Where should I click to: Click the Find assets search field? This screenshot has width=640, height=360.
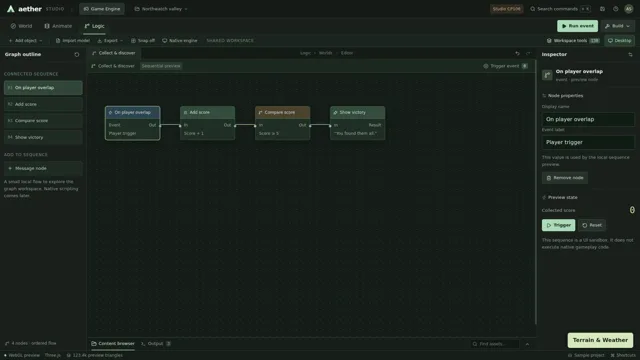(x=494, y=344)
